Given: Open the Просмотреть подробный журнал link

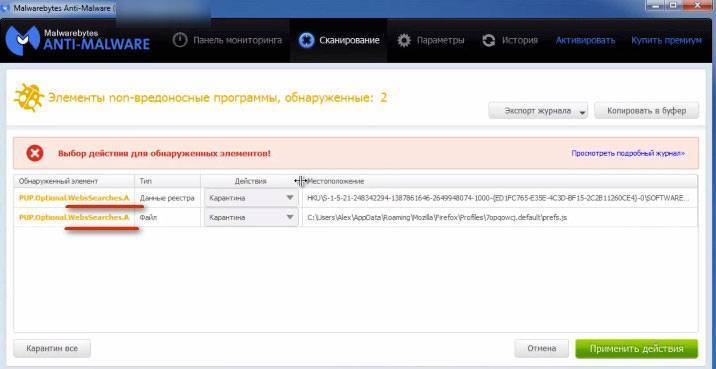Looking at the screenshot, I should click(628, 153).
